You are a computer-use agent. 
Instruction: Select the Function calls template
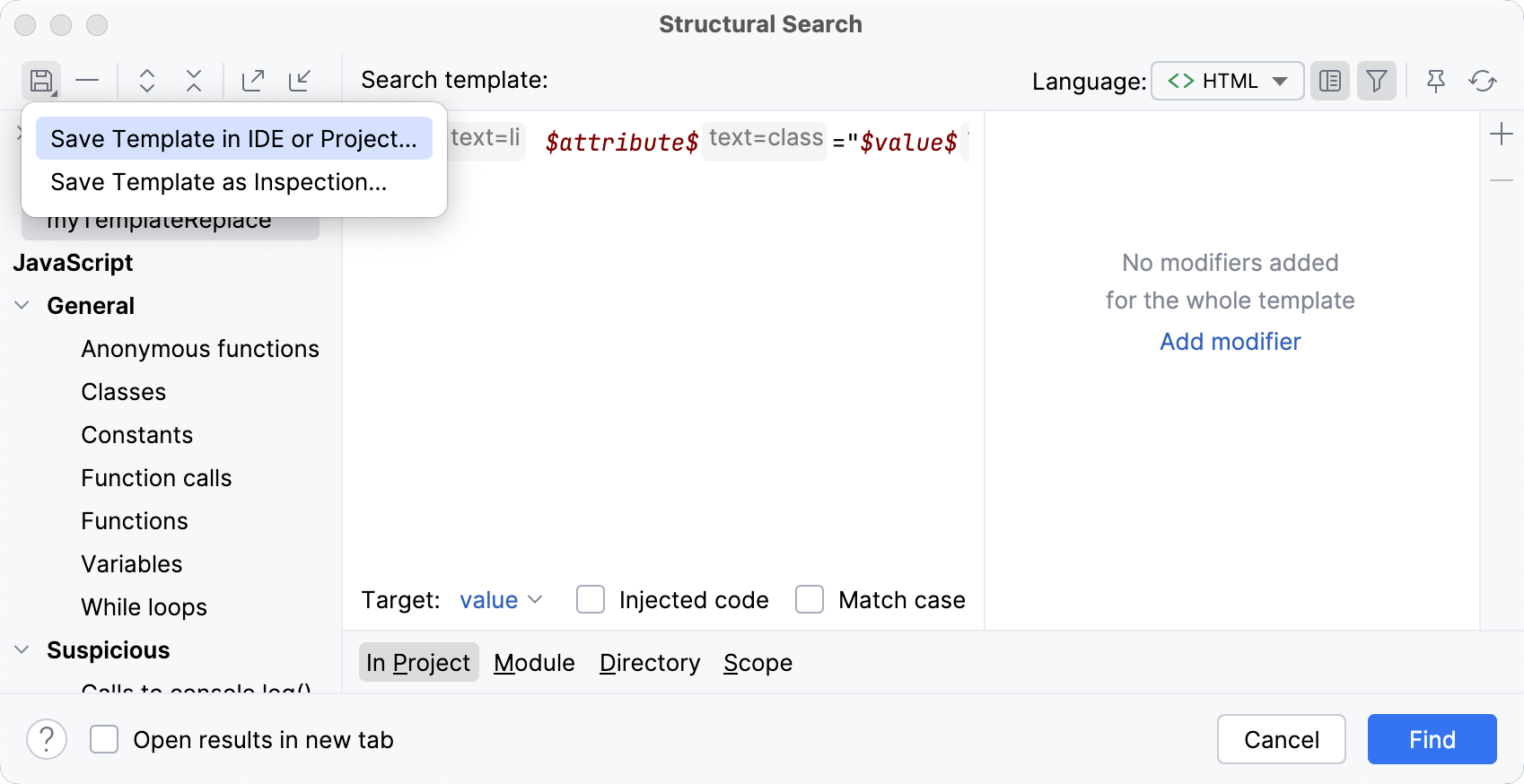(x=156, y=478)
